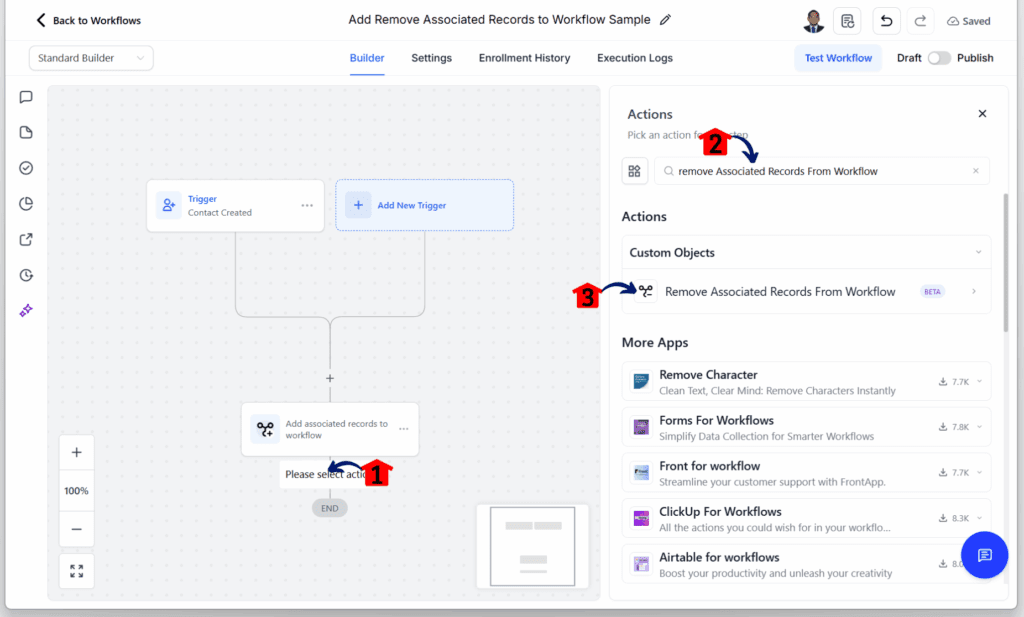This screenshot has width=1024, height=617.
Task: Open the category grid icon beside the search field
Action: pos(635,170)
